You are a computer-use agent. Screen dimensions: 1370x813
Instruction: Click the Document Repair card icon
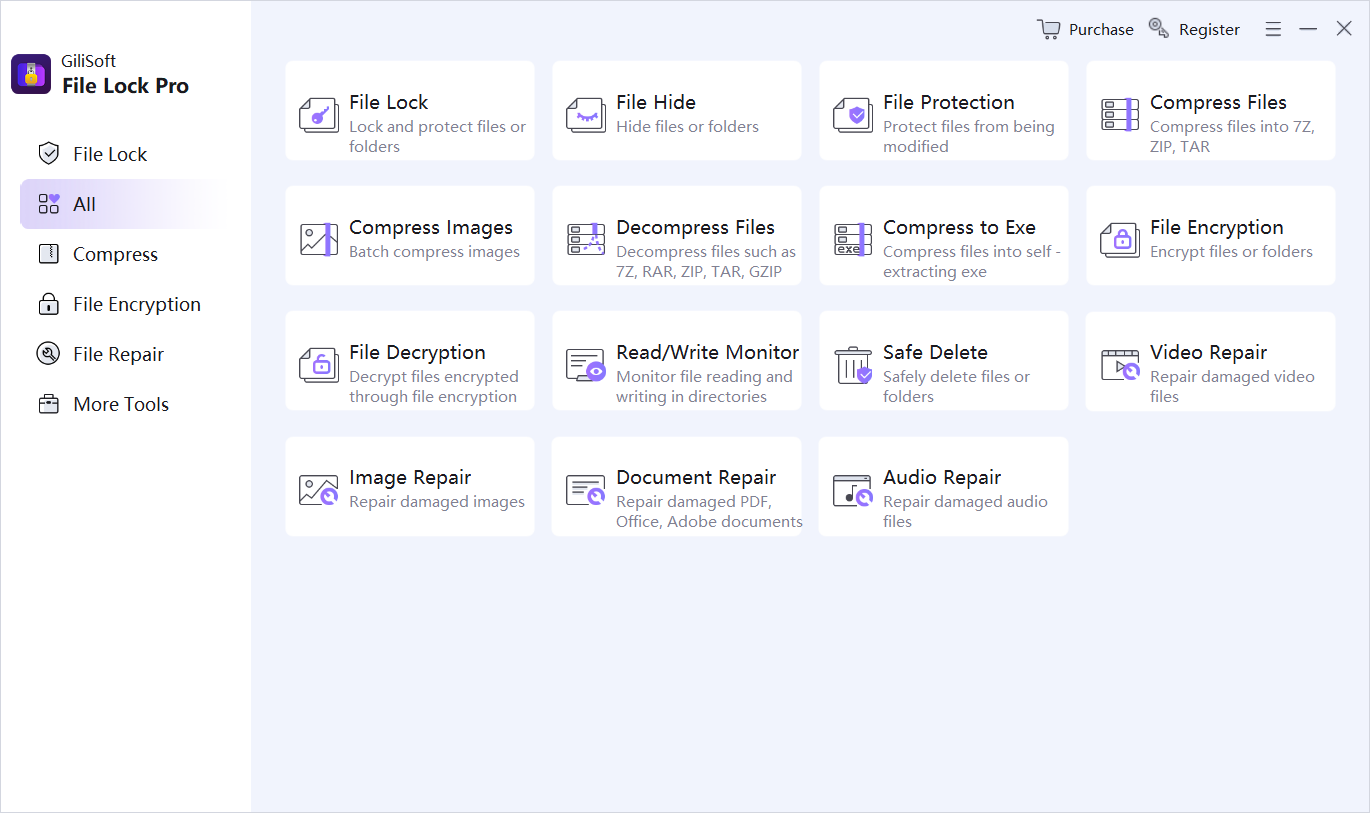click(586, 490)
